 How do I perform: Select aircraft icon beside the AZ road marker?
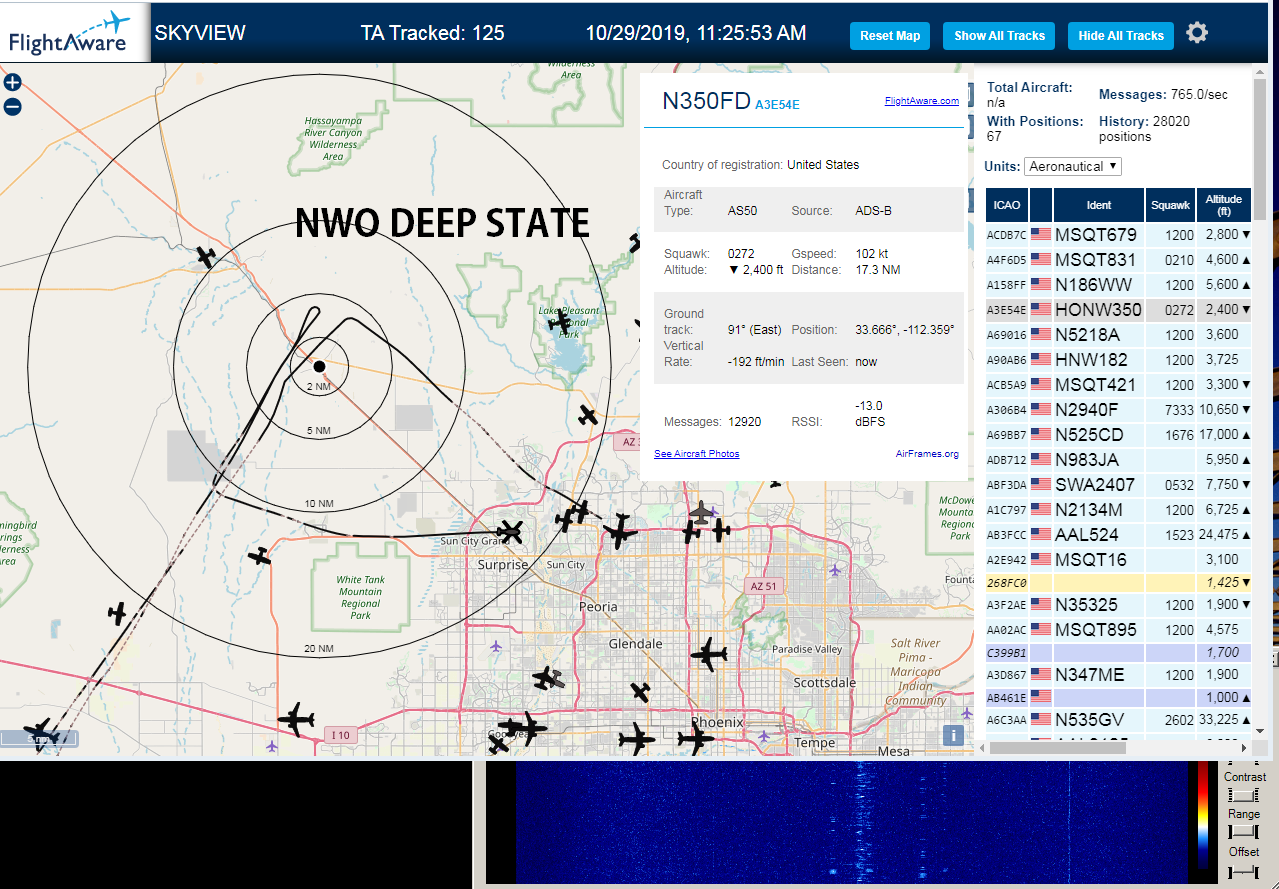(x=588, y=415)
